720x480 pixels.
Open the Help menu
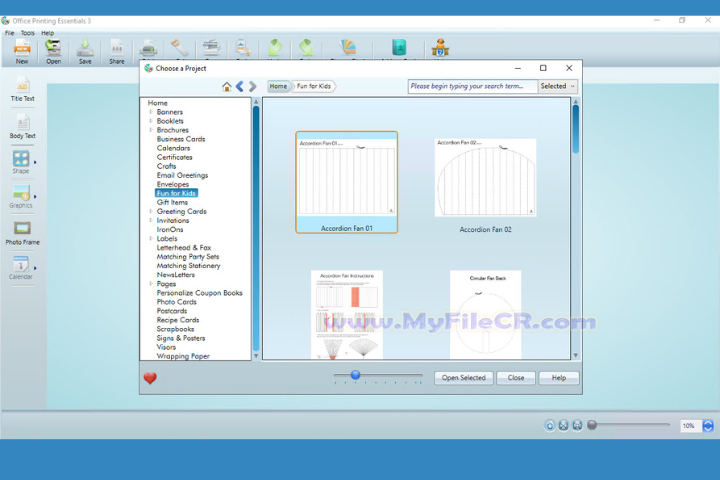47,33
